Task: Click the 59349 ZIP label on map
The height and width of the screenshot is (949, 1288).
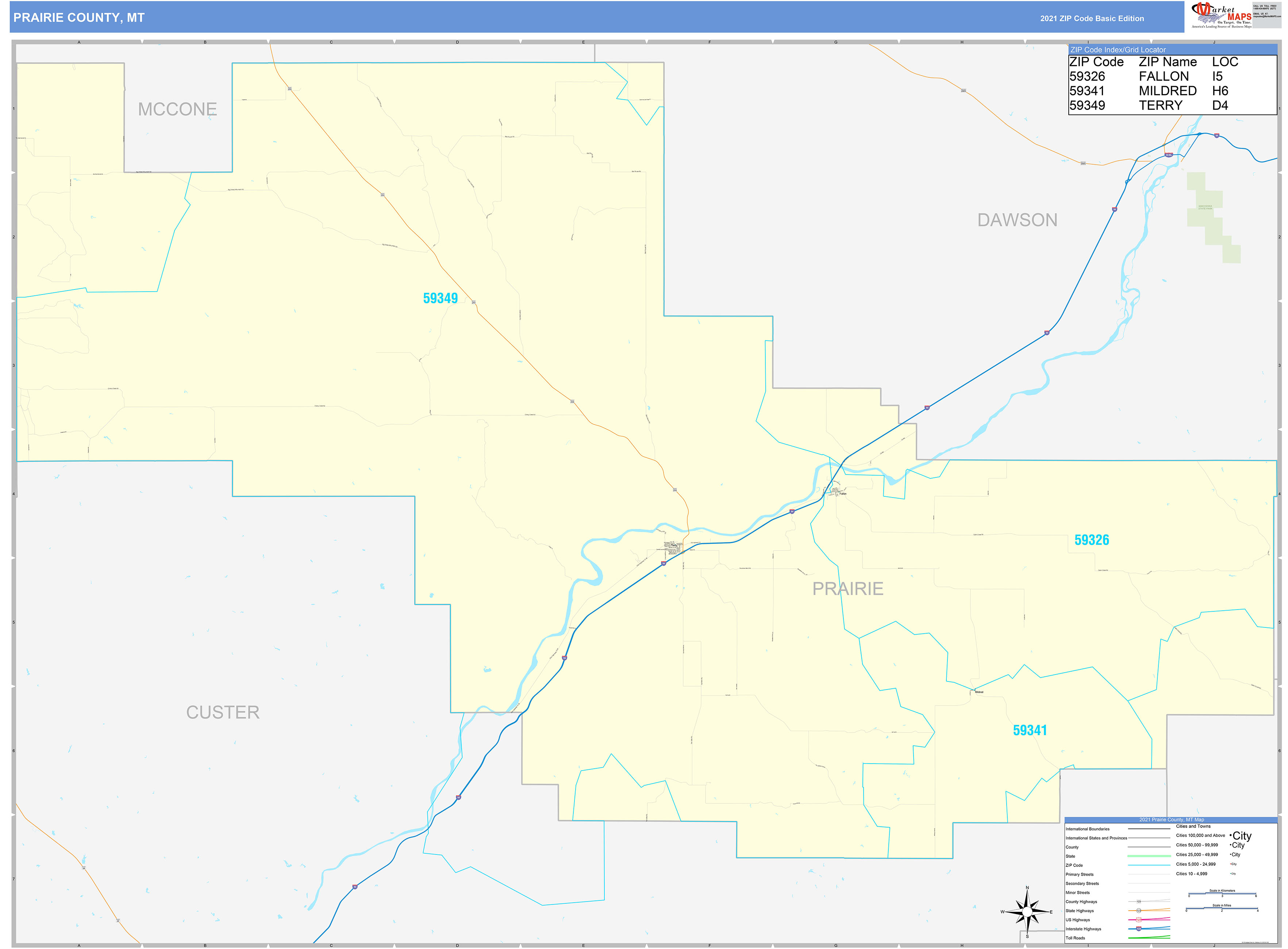Action: pyautogui.click(x=441, y=298)
